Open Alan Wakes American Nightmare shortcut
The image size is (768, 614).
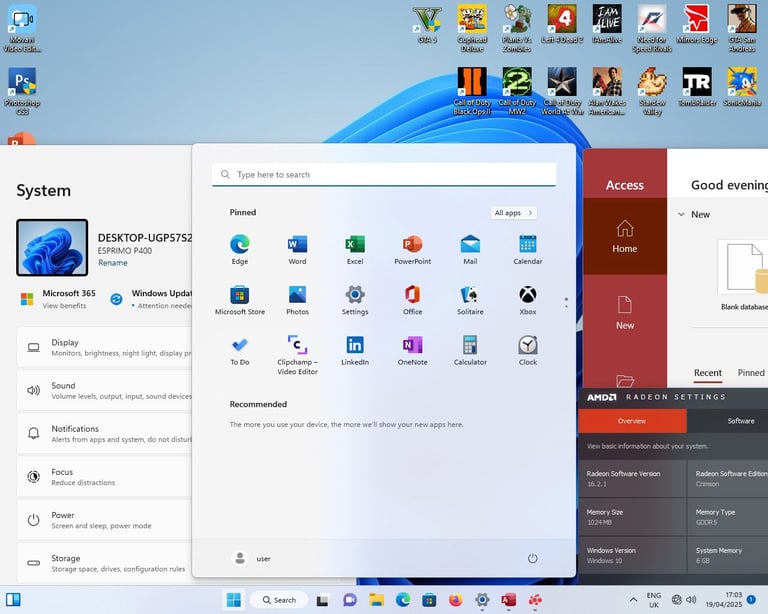tap(607, 92)
